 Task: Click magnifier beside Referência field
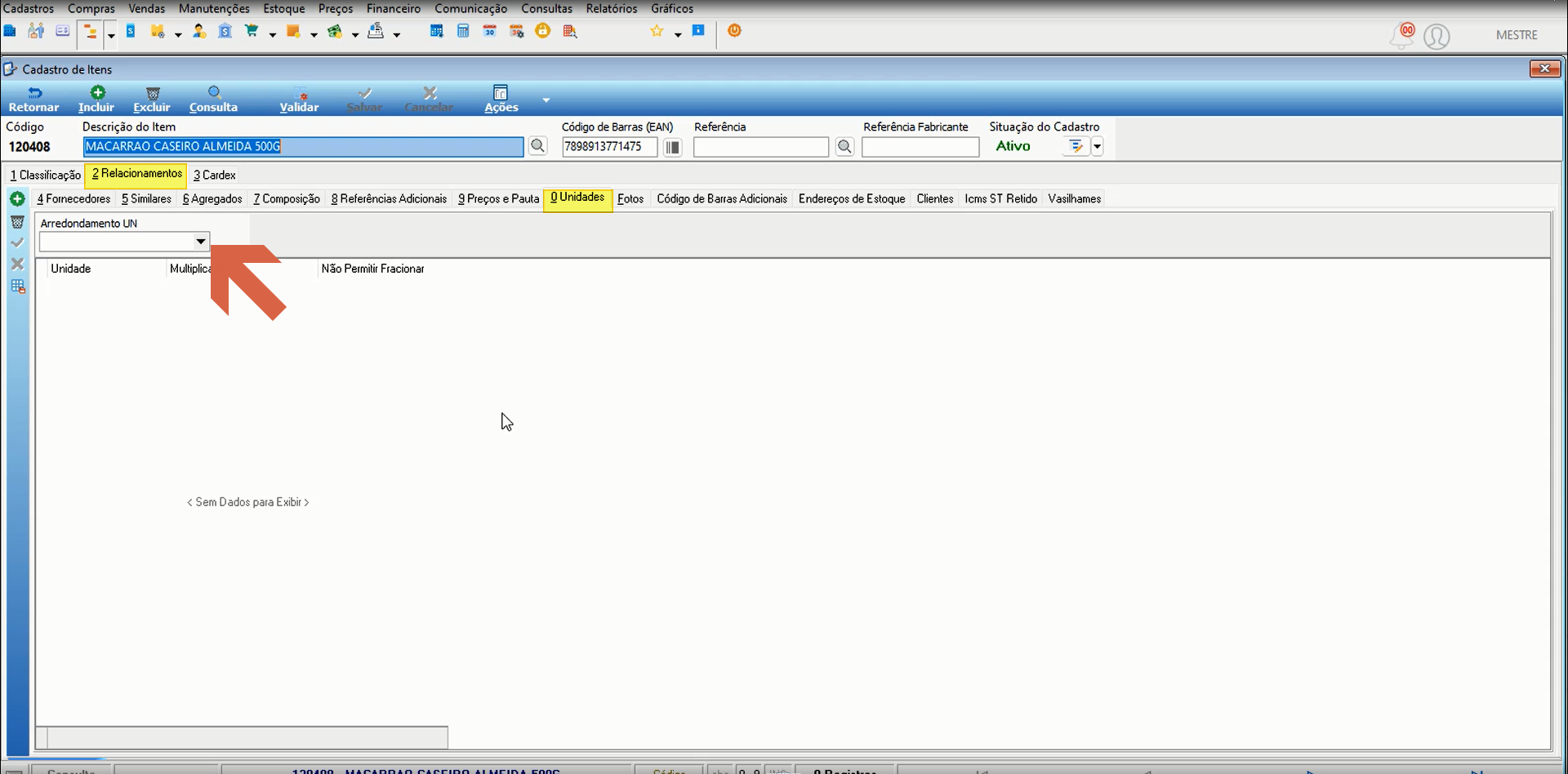pyautogui.click(x=844, y=147)
